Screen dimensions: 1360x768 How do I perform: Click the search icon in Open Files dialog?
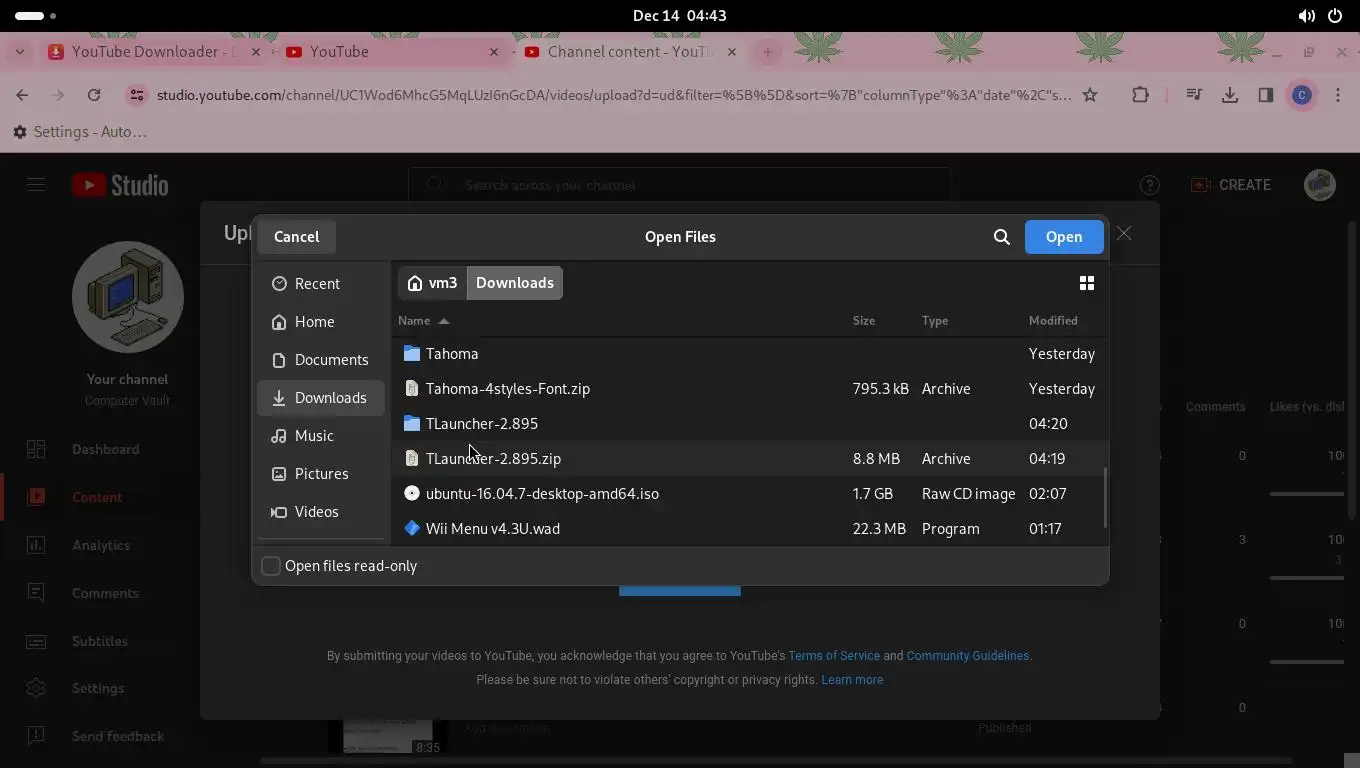click(1001, 237)
